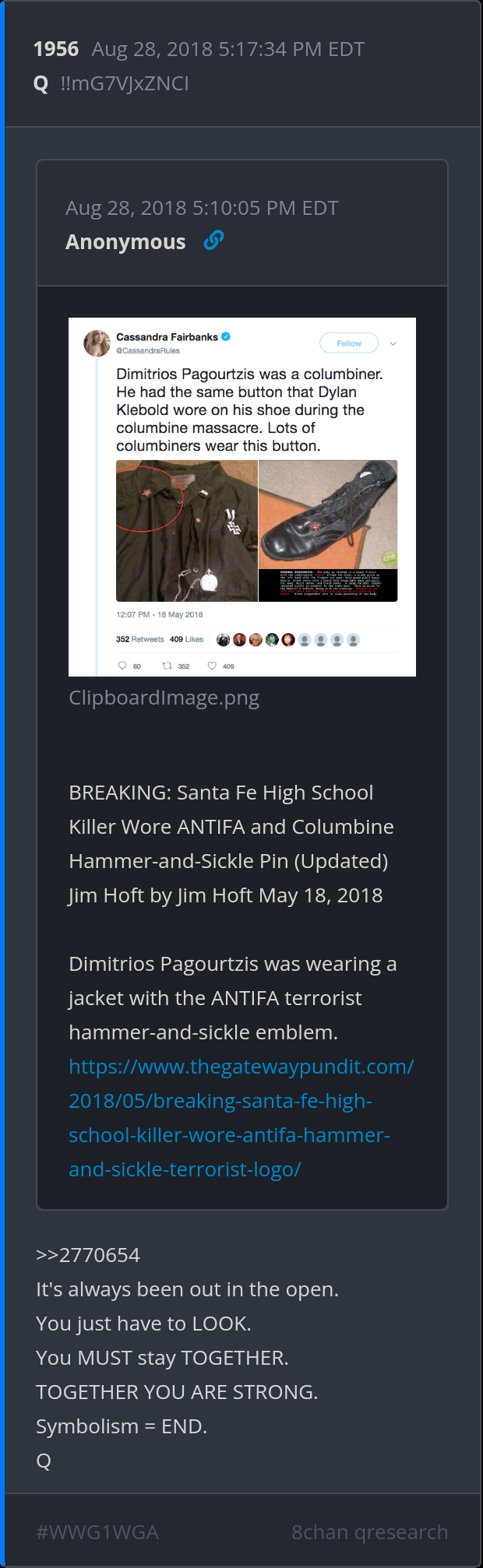This screenshot has width=483, height=1568.
Task: Click the black boot photo in tweet
Action: coord(328,531)
